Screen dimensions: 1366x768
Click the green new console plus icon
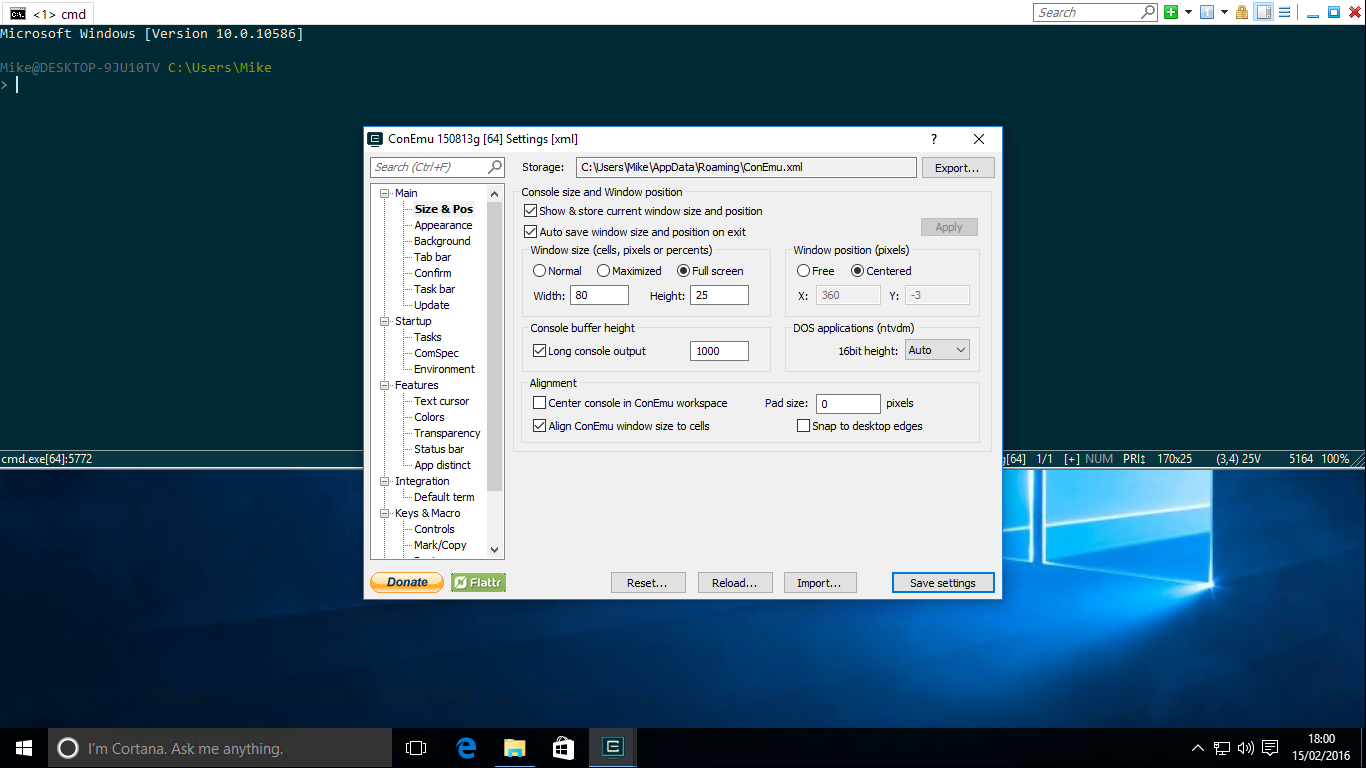coord(1171,12)
